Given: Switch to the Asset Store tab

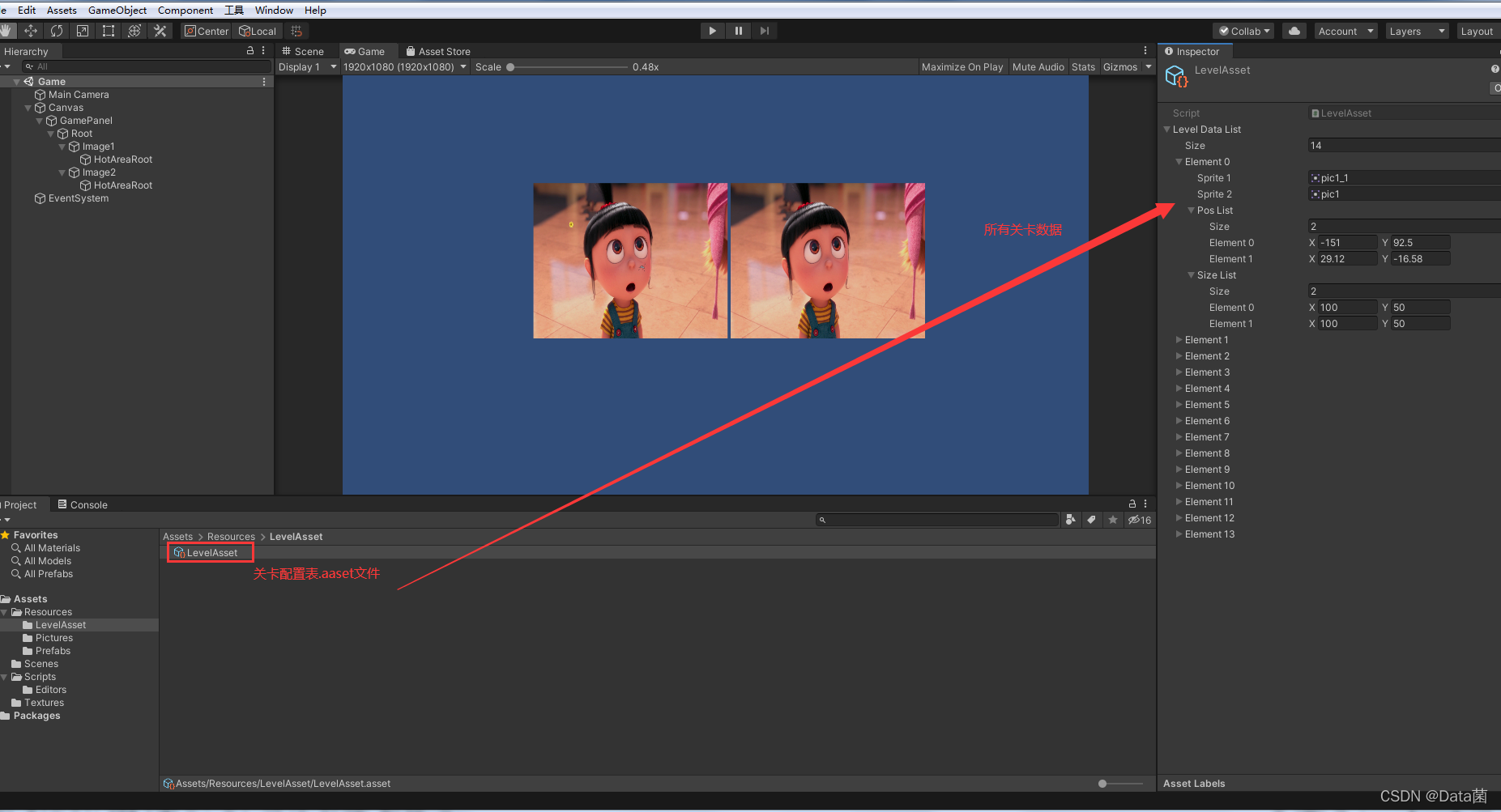Looking at the screenshot, I should pos(438,51).
